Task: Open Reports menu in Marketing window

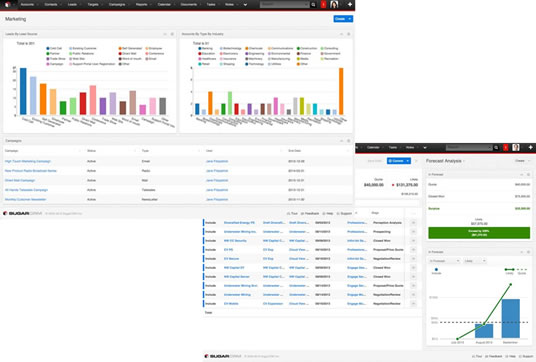Action: coord(143,5)
